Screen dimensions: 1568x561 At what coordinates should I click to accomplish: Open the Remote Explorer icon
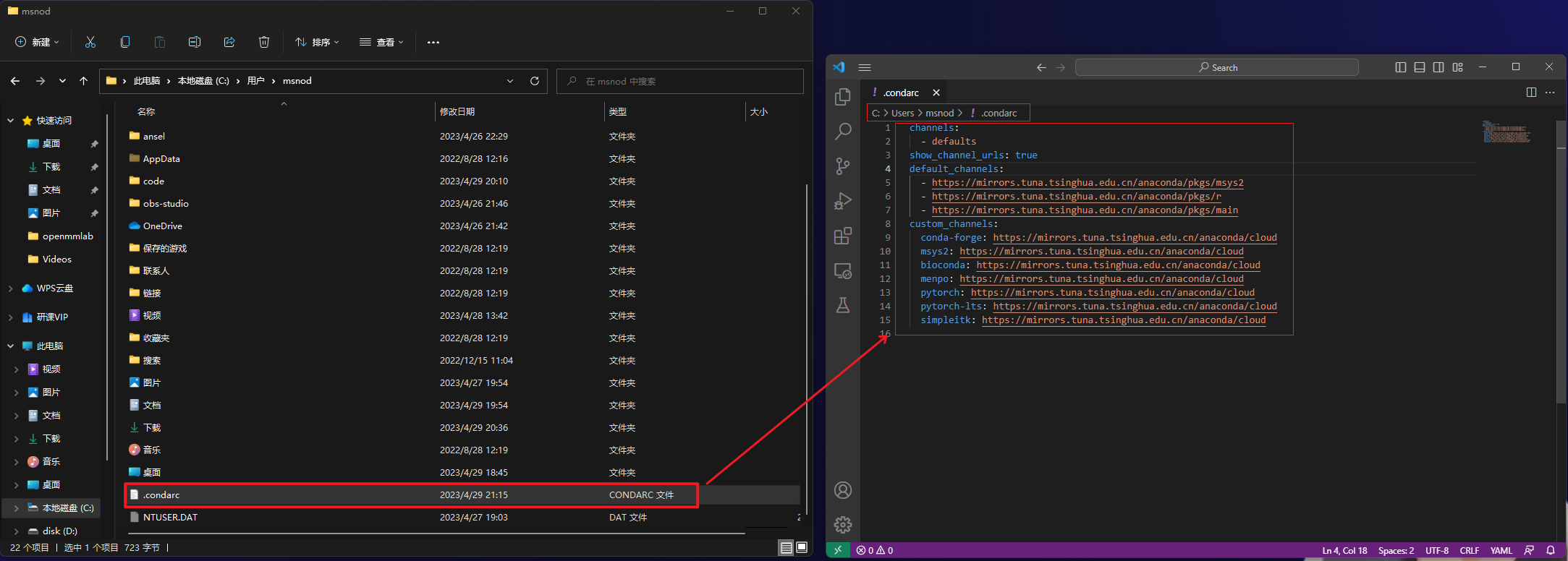pos(843,270)
